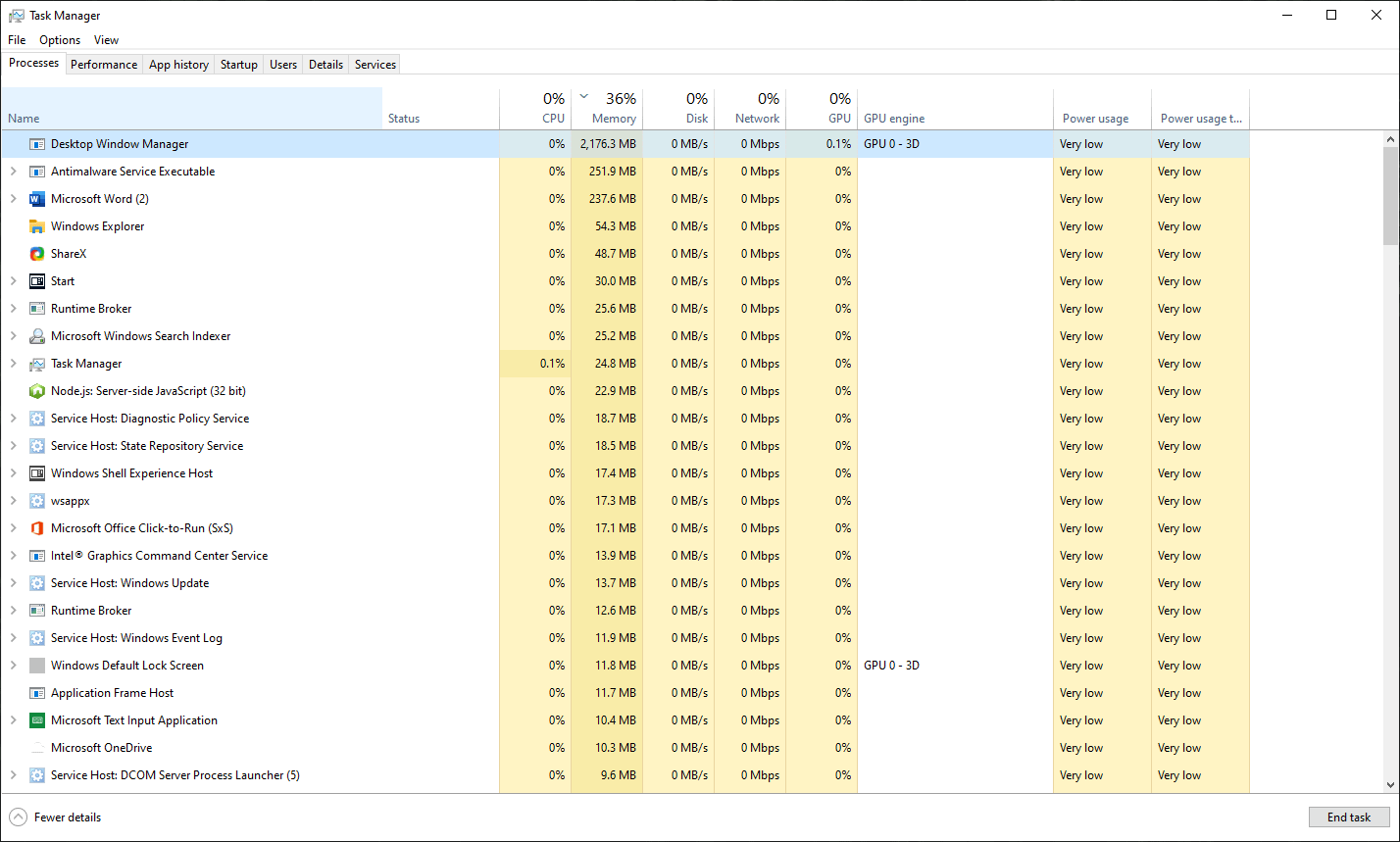This screenshot has height=842, width=1400.
Task: Sort by the Disk column header
Action: pos(678,108)
